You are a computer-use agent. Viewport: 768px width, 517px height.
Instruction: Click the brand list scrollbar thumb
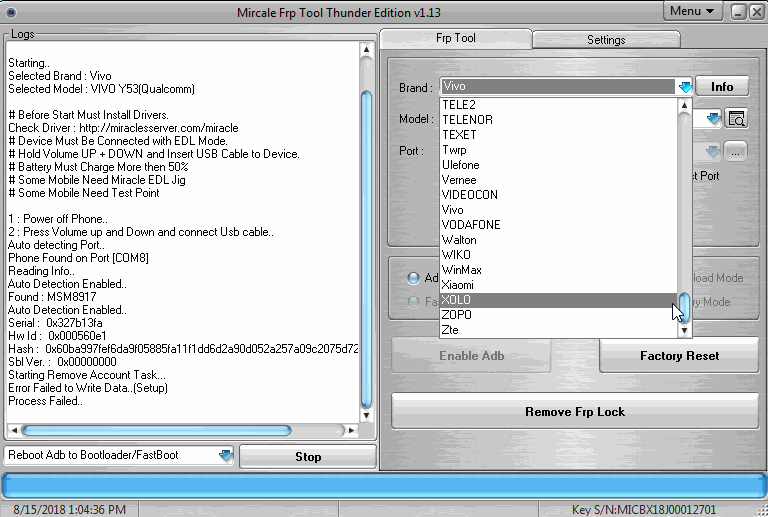coord(684,308)
